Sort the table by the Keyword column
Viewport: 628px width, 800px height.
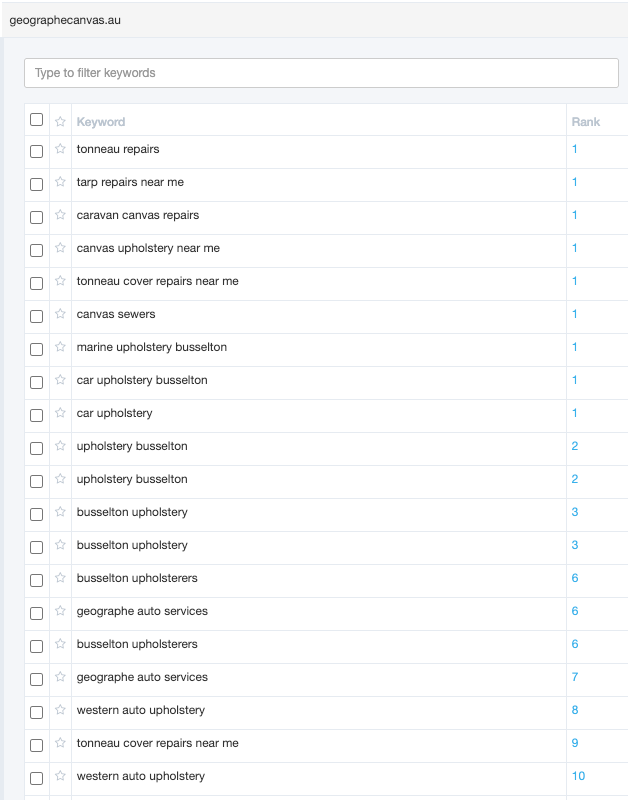pyautogui.click(x=100, y=120)
